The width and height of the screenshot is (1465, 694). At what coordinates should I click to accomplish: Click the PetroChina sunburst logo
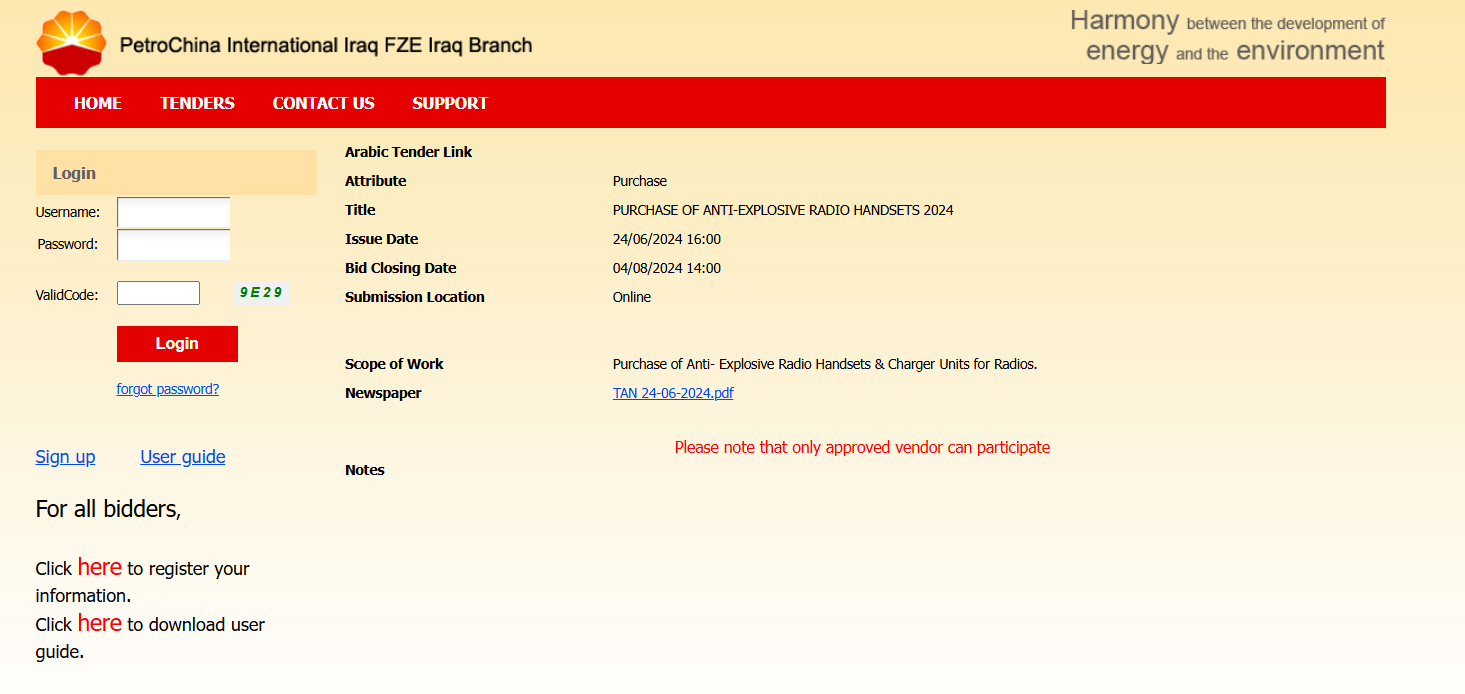tap(70, 43)
